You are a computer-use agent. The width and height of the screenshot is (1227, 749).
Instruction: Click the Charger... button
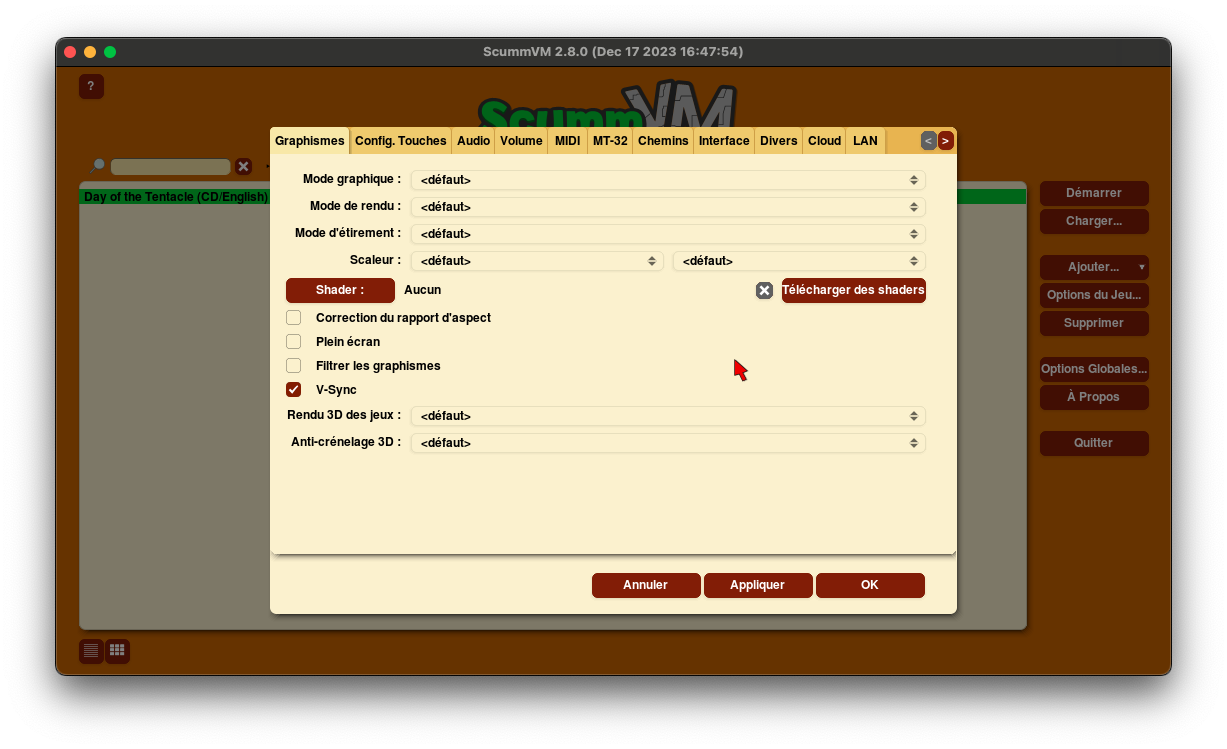coord(1094,221)
